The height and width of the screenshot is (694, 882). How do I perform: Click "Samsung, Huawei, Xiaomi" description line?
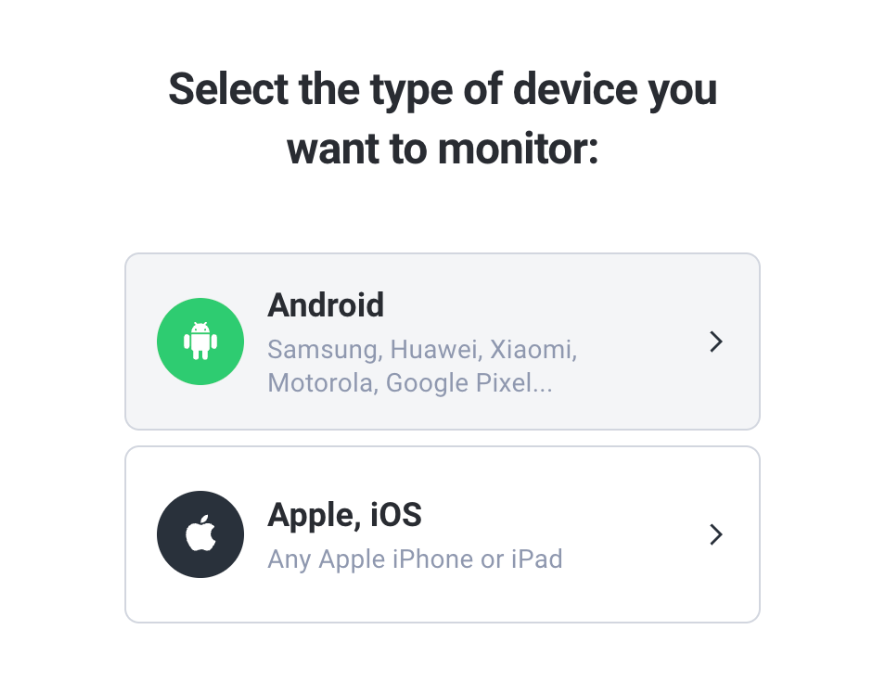tap(422, 350)
